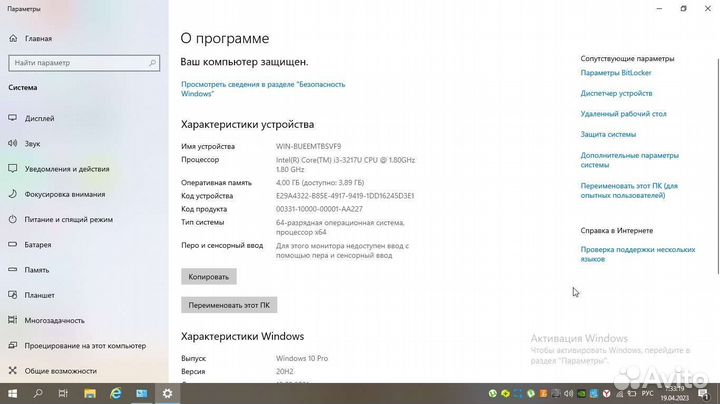Open the blue app next to Internet Explorer

pyautogui.click(x=142, y=393)
